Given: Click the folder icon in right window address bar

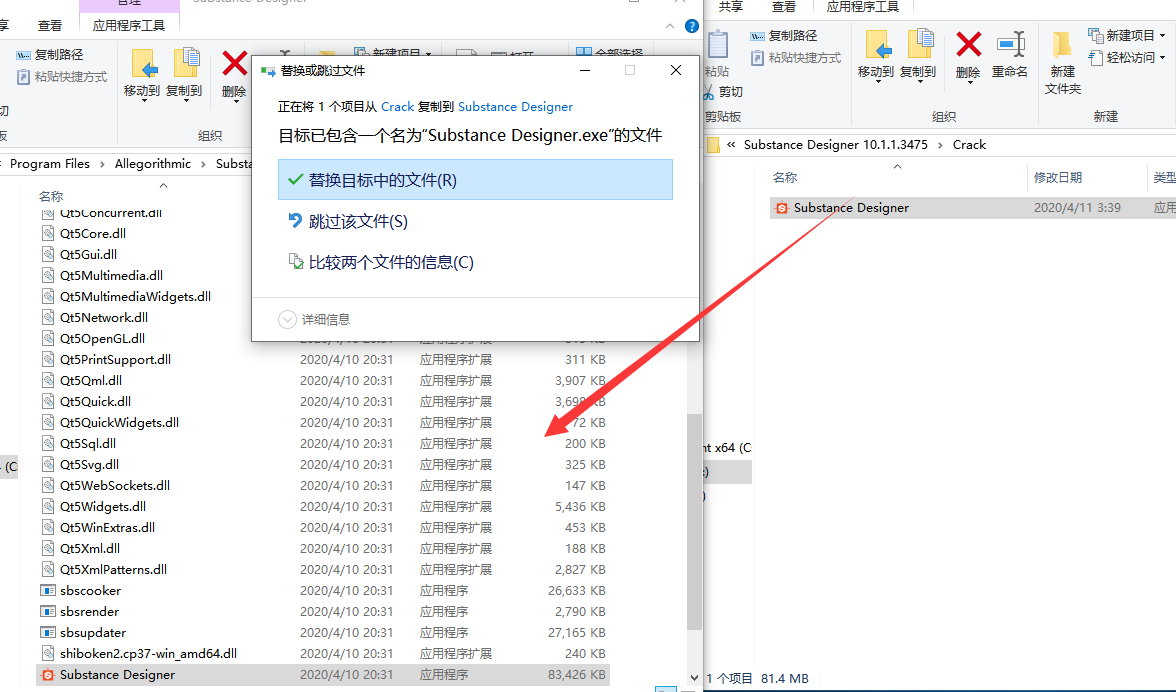Looking at the screenshot, I should click(712, 145).
